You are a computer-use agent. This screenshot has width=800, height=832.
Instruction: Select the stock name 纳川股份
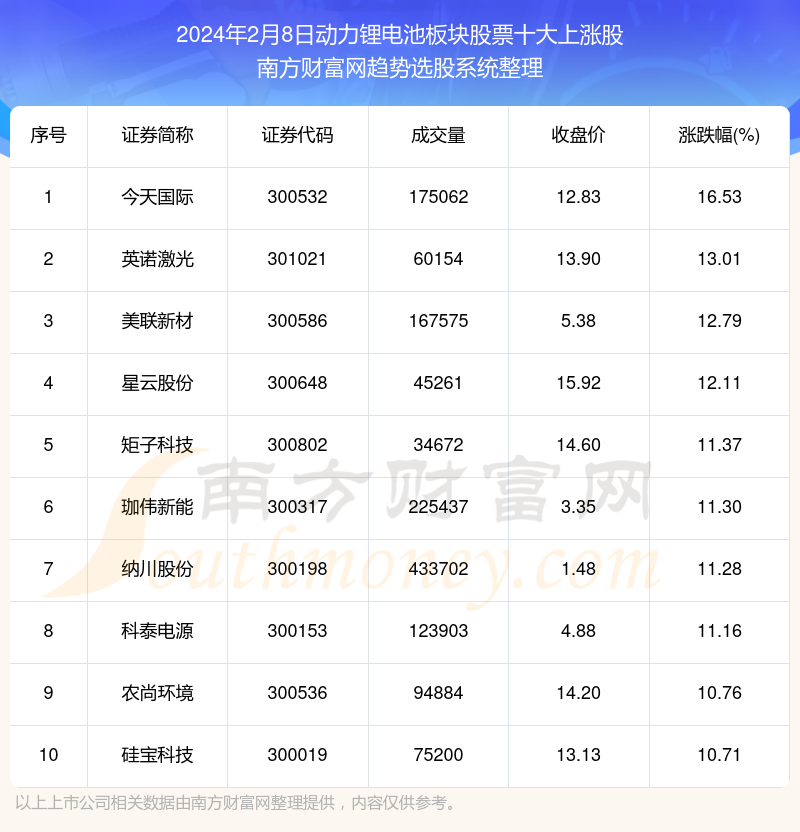point(158,569)
